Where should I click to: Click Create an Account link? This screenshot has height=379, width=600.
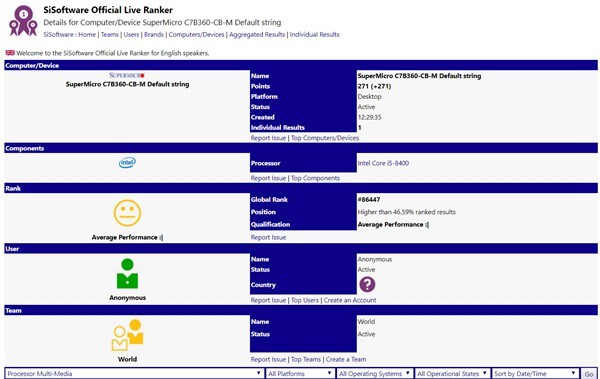click(x=350, y=300)
